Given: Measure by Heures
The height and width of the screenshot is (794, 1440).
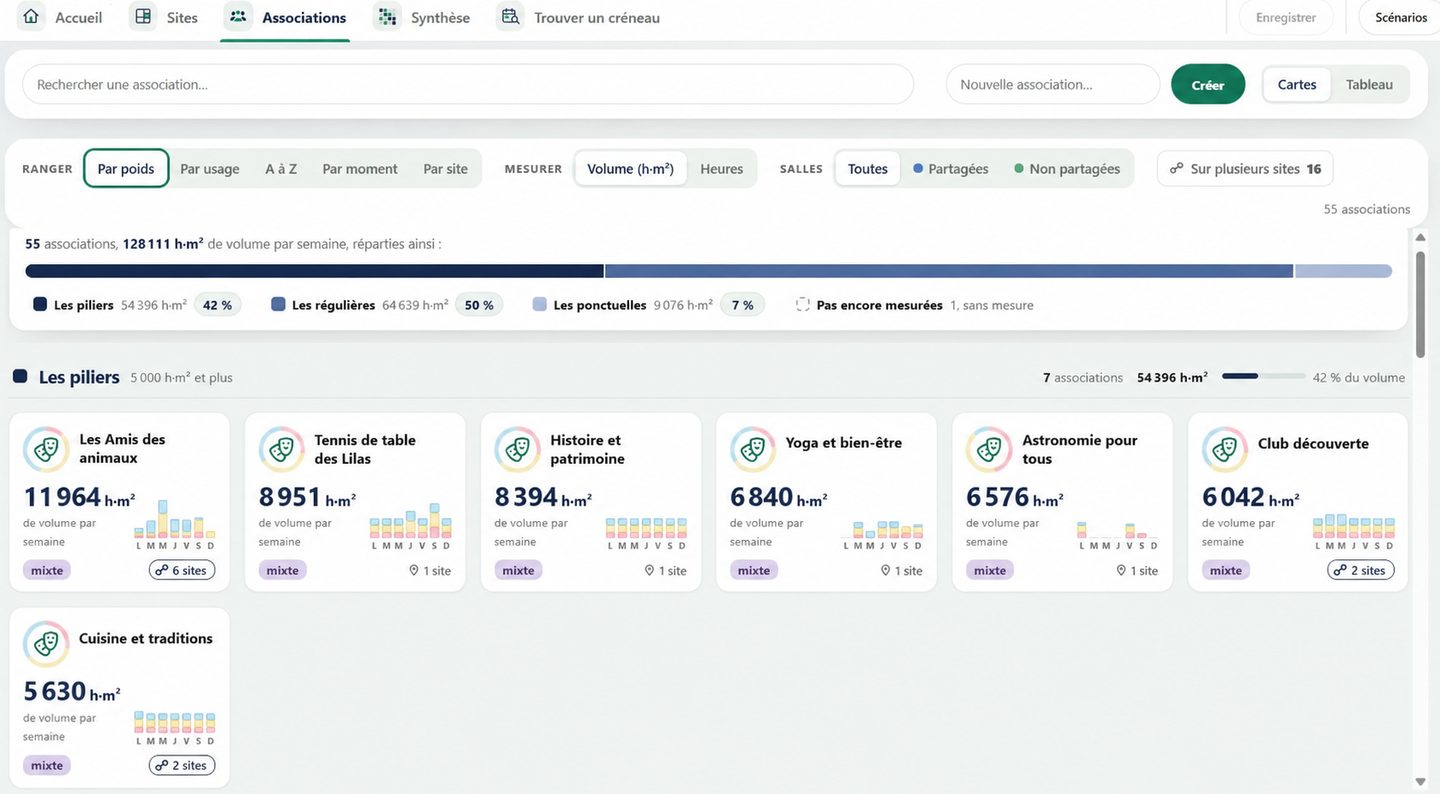Looking at the screenshot, I should point(722,168).
